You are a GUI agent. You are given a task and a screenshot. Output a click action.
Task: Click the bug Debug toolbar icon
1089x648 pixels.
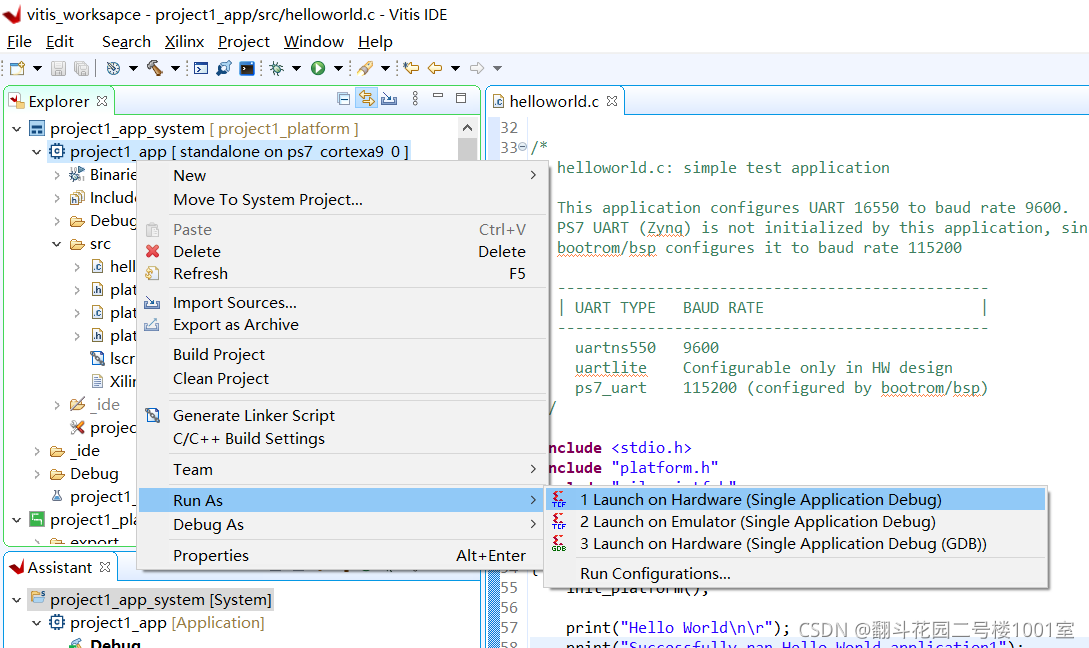[276, 68]
